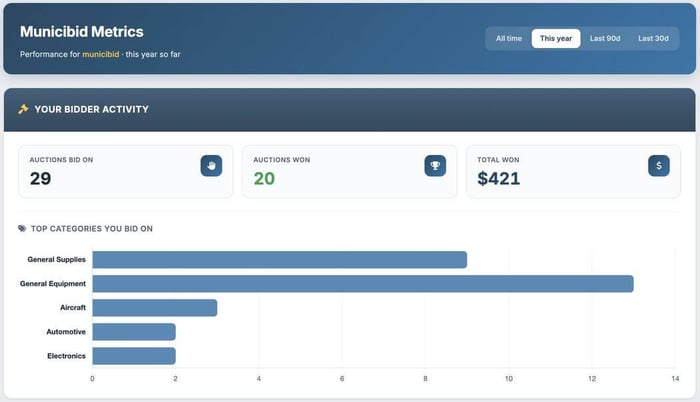
Task: Click the Total Won value $421
Action: [x=499, y=179]
